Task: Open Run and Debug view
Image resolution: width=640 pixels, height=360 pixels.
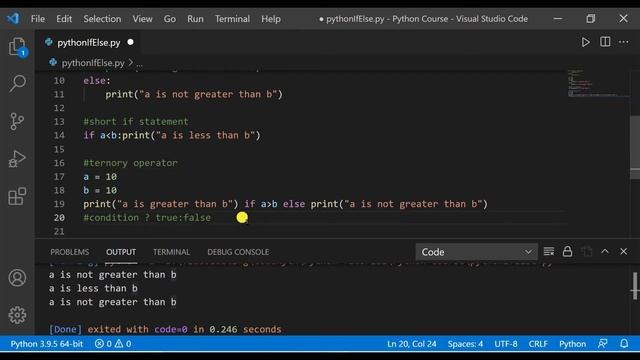Action: click(17, 159)
